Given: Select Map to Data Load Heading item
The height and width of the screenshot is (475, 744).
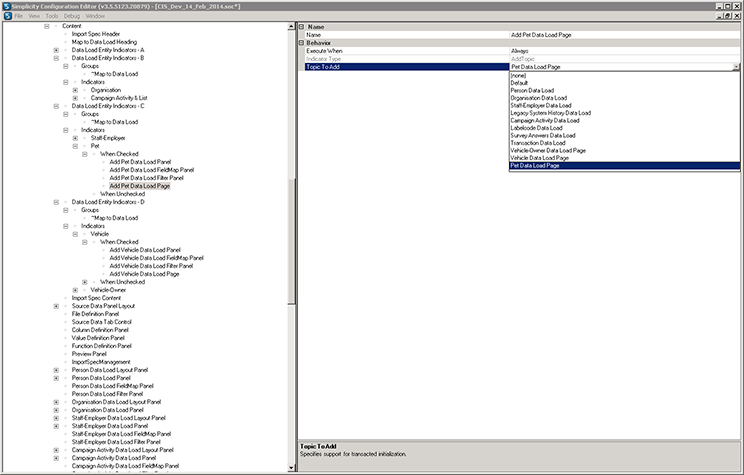Looking at the screenshot, I should pos(104,42).
